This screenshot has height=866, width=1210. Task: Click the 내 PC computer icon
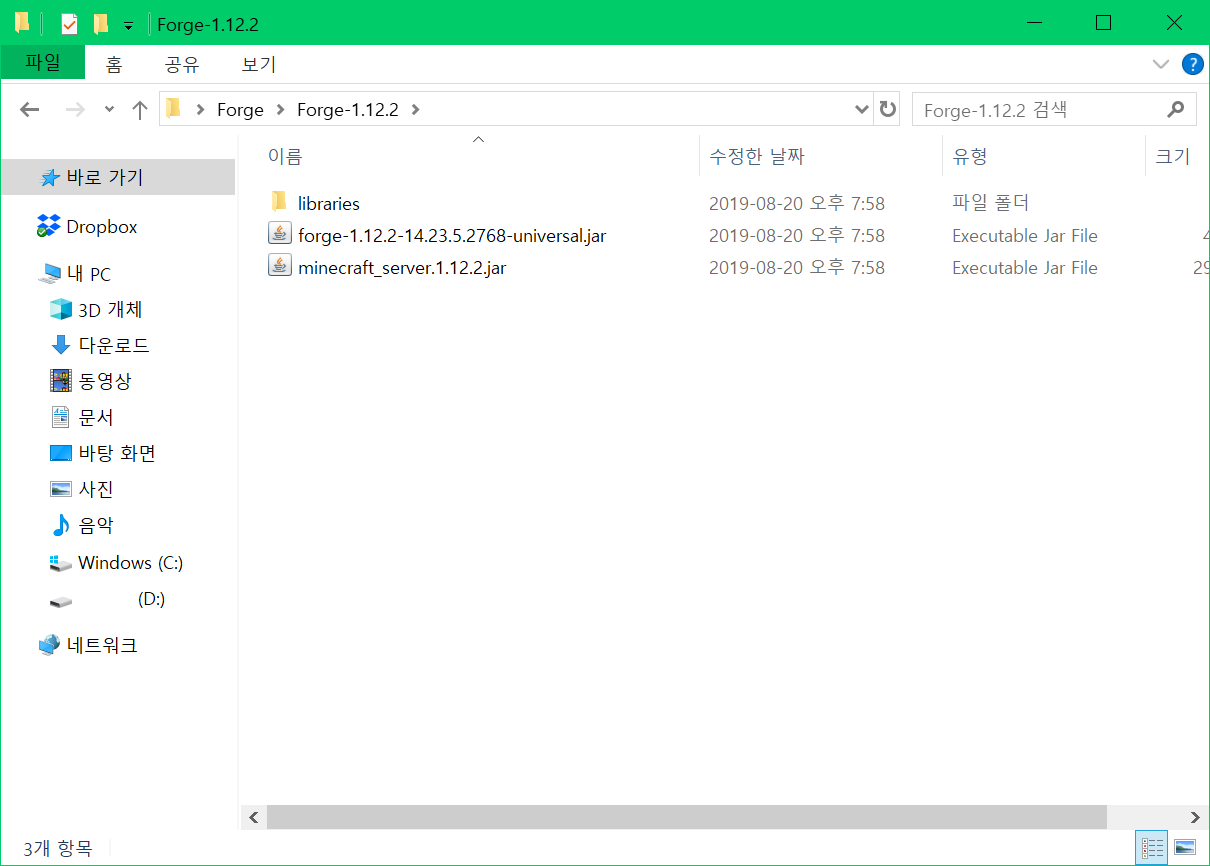click(x=50, y=273)
